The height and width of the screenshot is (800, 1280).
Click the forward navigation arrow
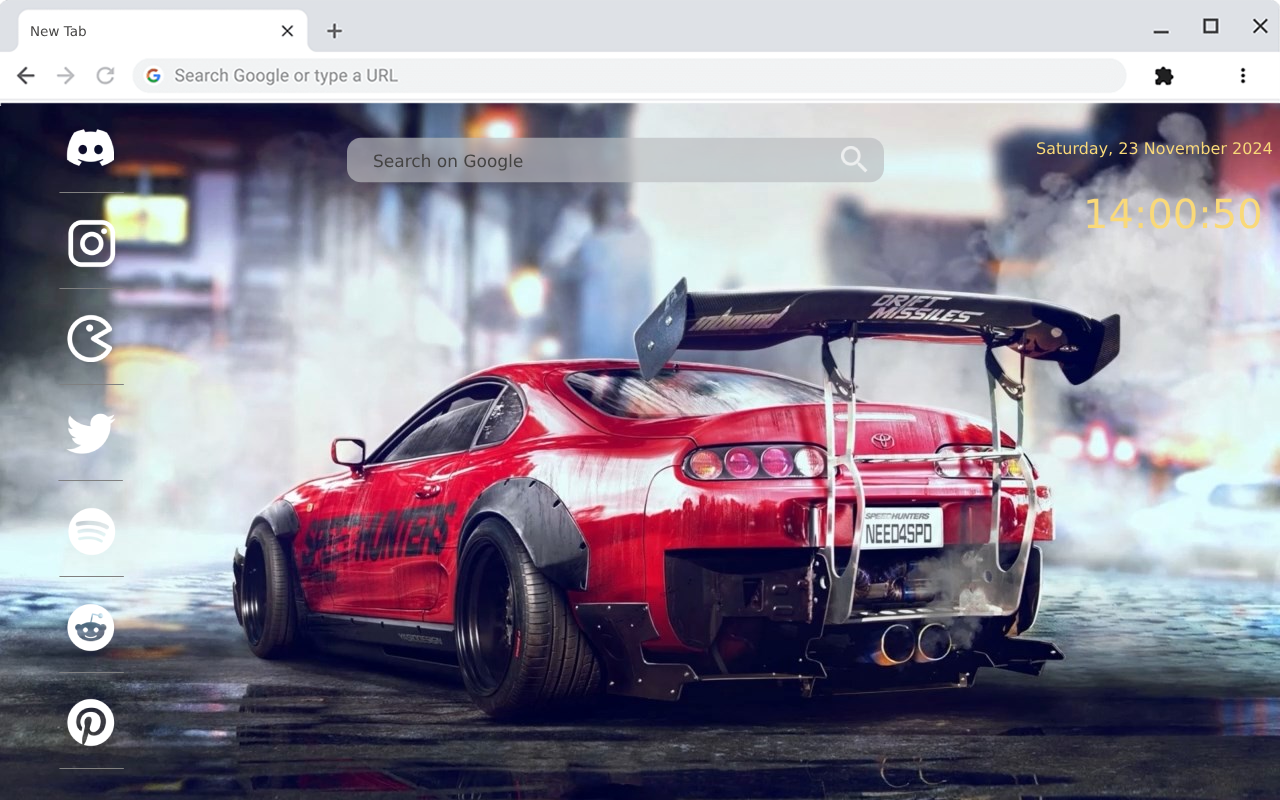65,75
